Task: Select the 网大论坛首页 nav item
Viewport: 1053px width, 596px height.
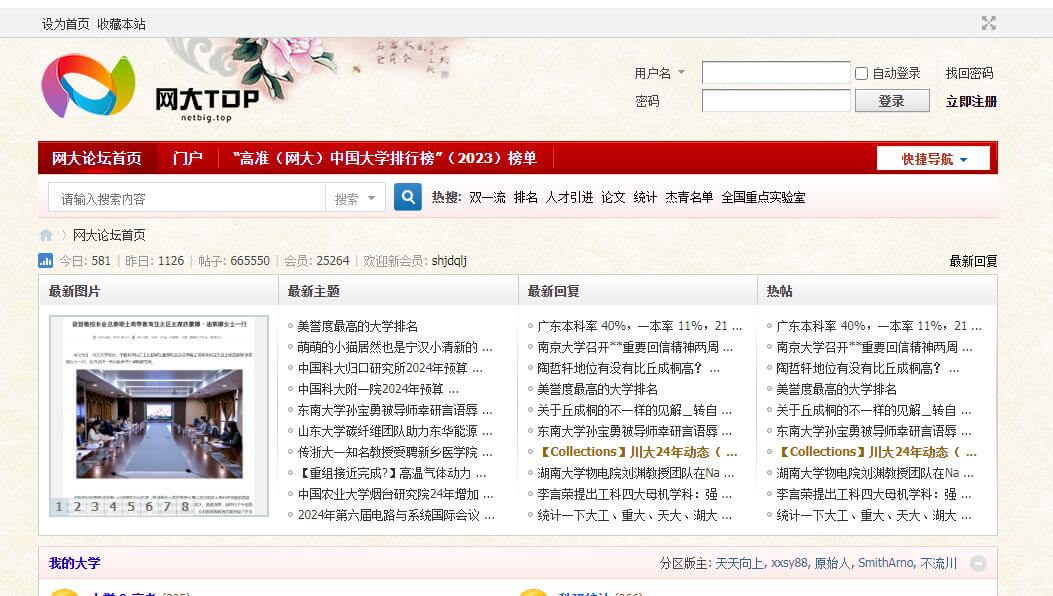Action: point(99,158)
